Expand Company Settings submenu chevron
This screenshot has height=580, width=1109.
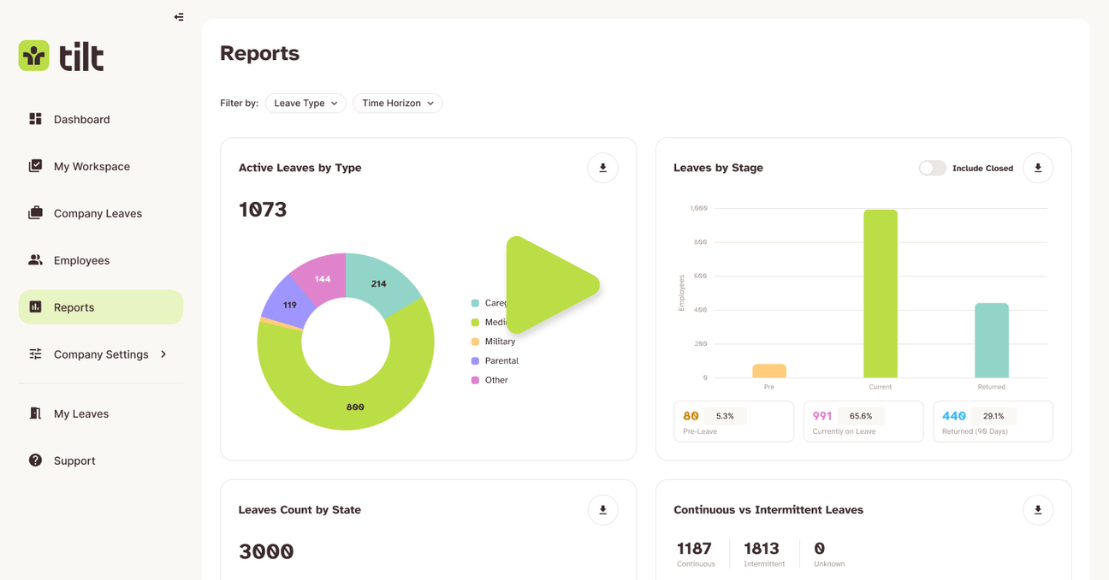coord(163,354)
